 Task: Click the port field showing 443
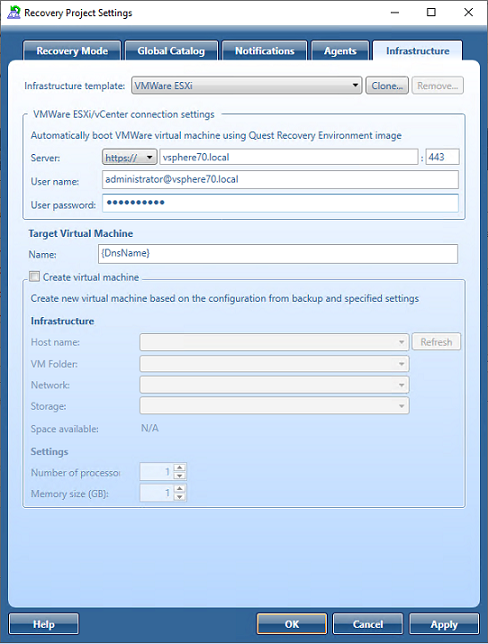click(442, 157)
